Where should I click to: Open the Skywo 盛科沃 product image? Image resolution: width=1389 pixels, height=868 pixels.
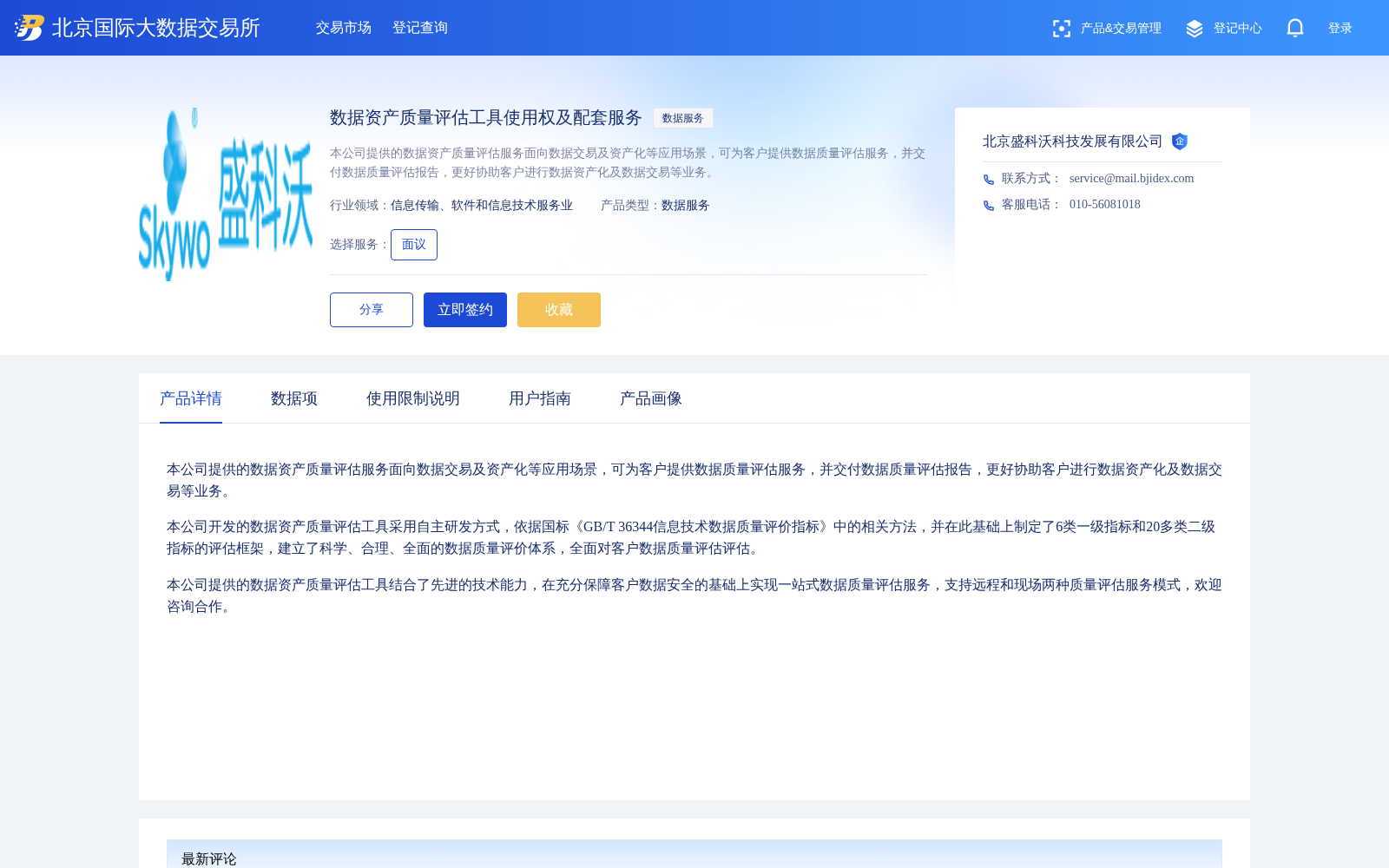coord(226,194)
